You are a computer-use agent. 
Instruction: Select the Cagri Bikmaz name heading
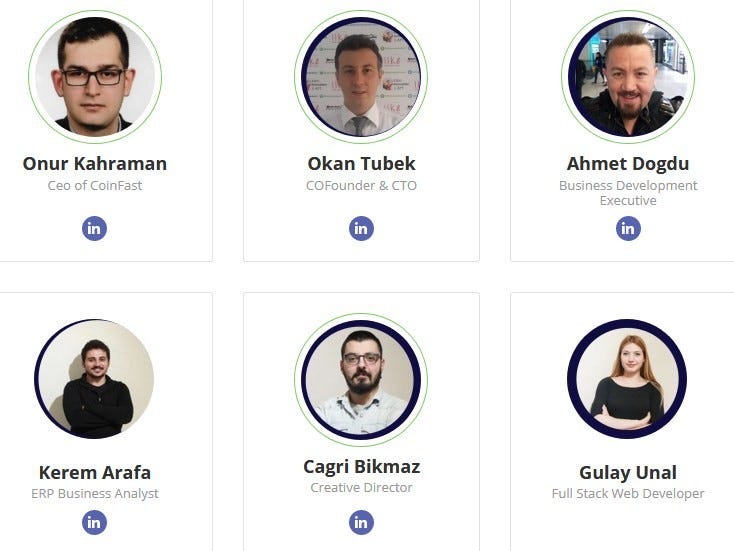[361, 467]
